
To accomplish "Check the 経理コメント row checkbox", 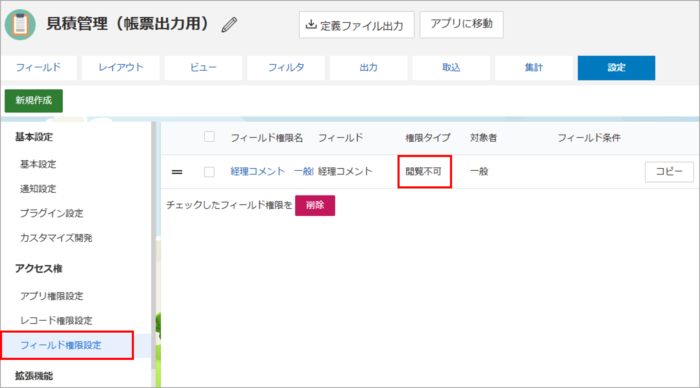I will coord(209,172).
